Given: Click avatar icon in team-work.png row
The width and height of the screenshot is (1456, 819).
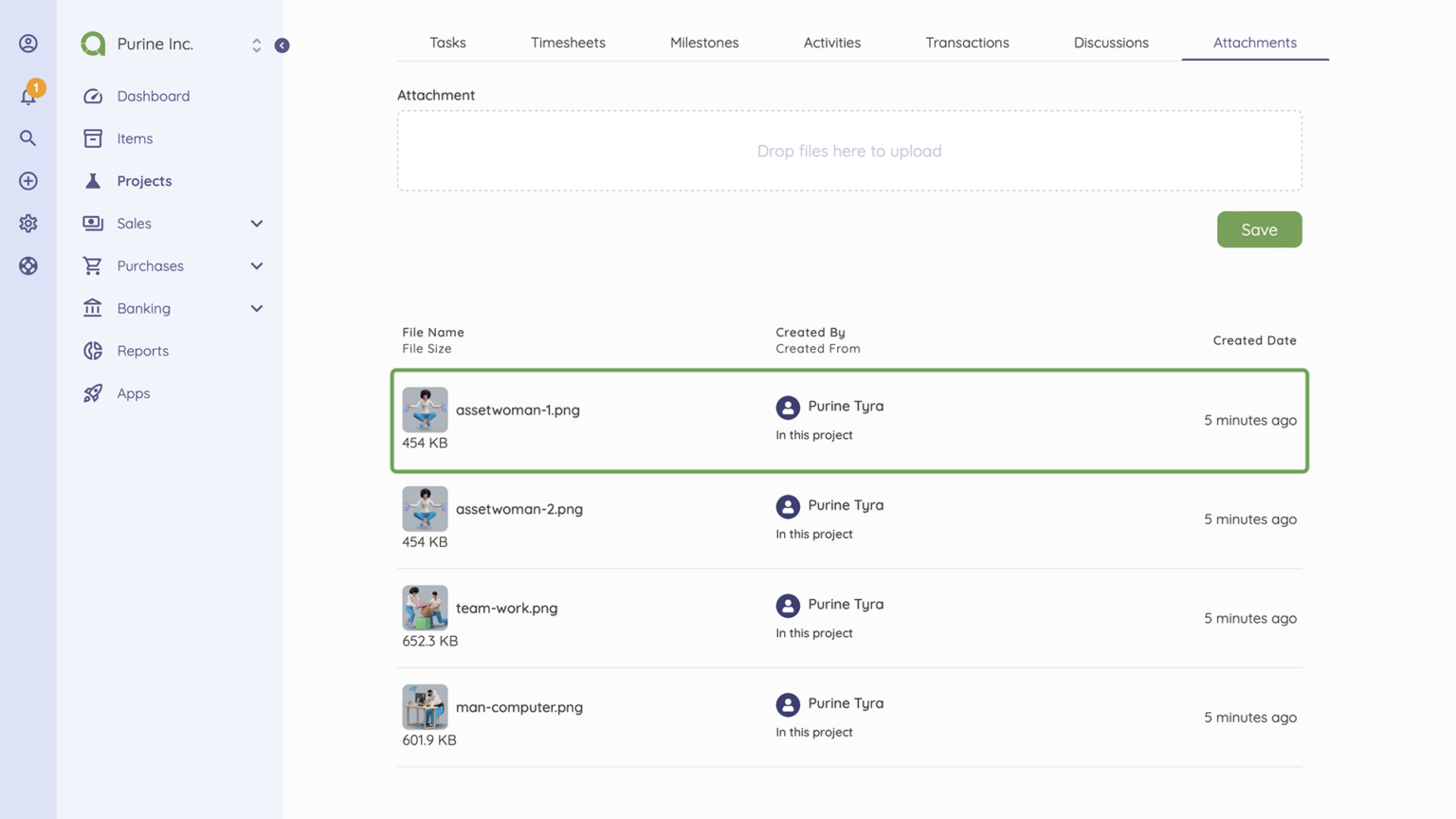Looking at the screenshot, I should coord(788,606).
